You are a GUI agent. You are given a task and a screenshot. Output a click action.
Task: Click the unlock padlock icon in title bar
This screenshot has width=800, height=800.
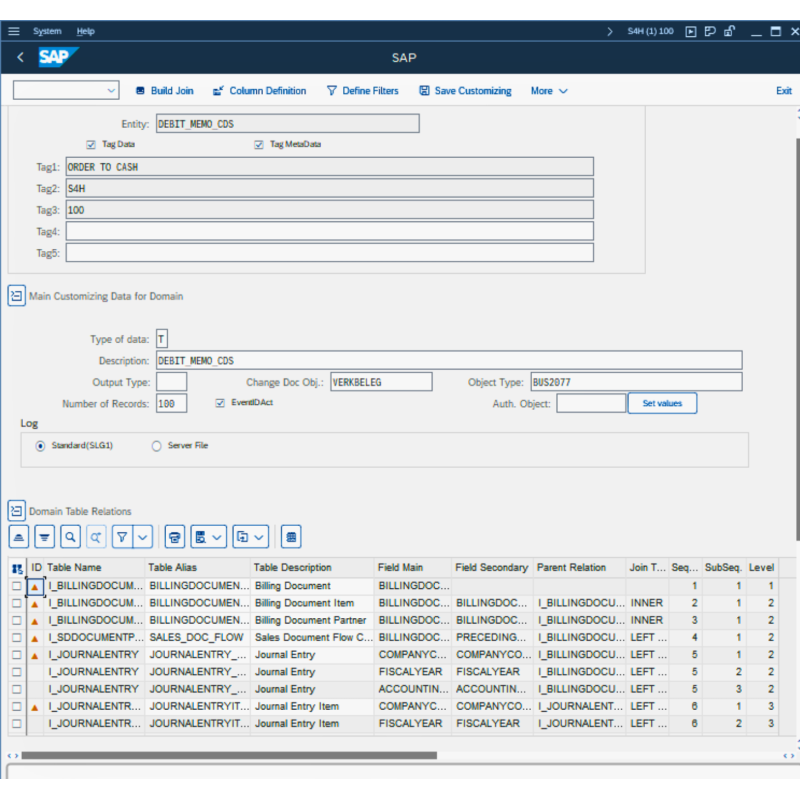(x=730, y=31)
